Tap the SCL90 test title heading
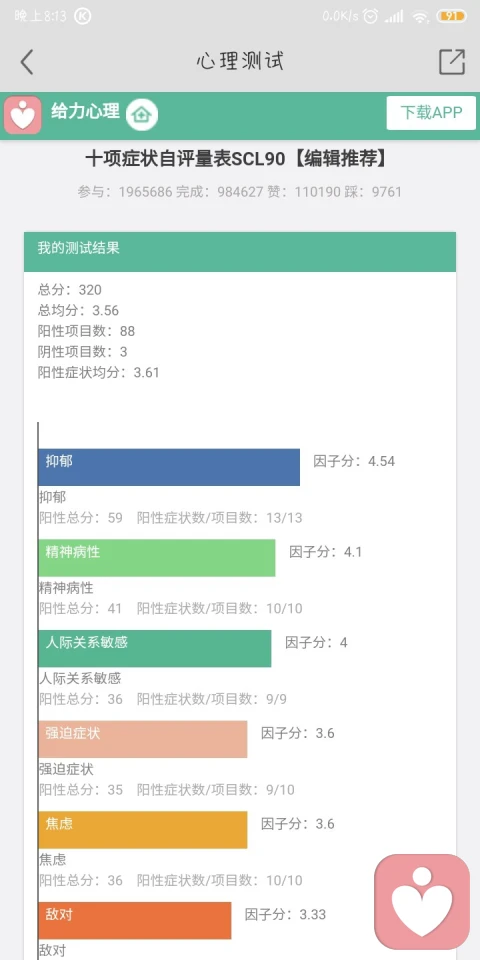The width and height of the screenshot is (480, 960). [x=236, y=160]
